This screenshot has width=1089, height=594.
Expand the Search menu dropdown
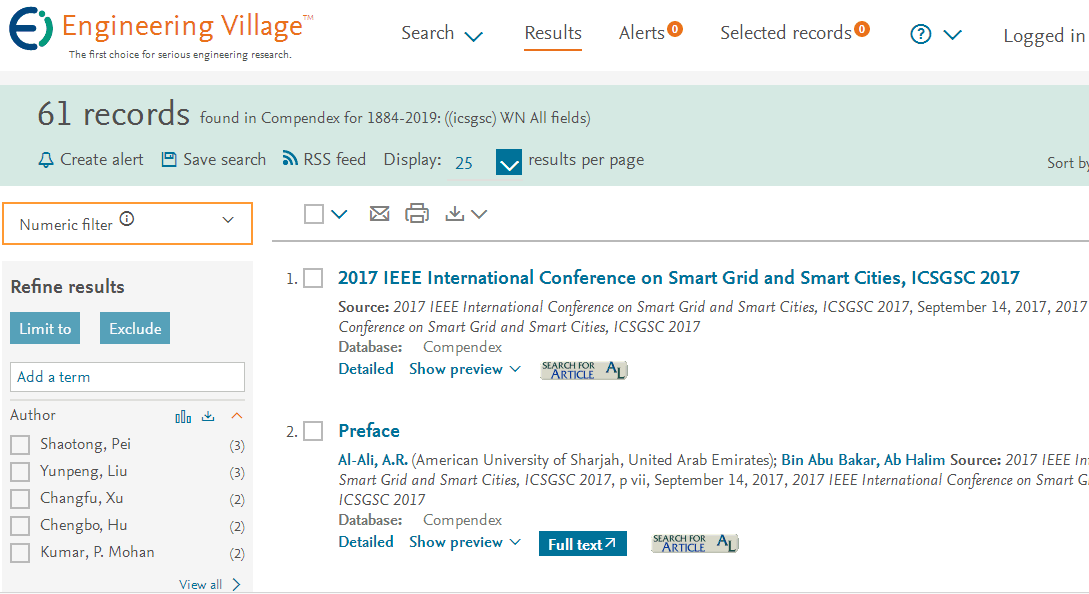click(473, 36)
